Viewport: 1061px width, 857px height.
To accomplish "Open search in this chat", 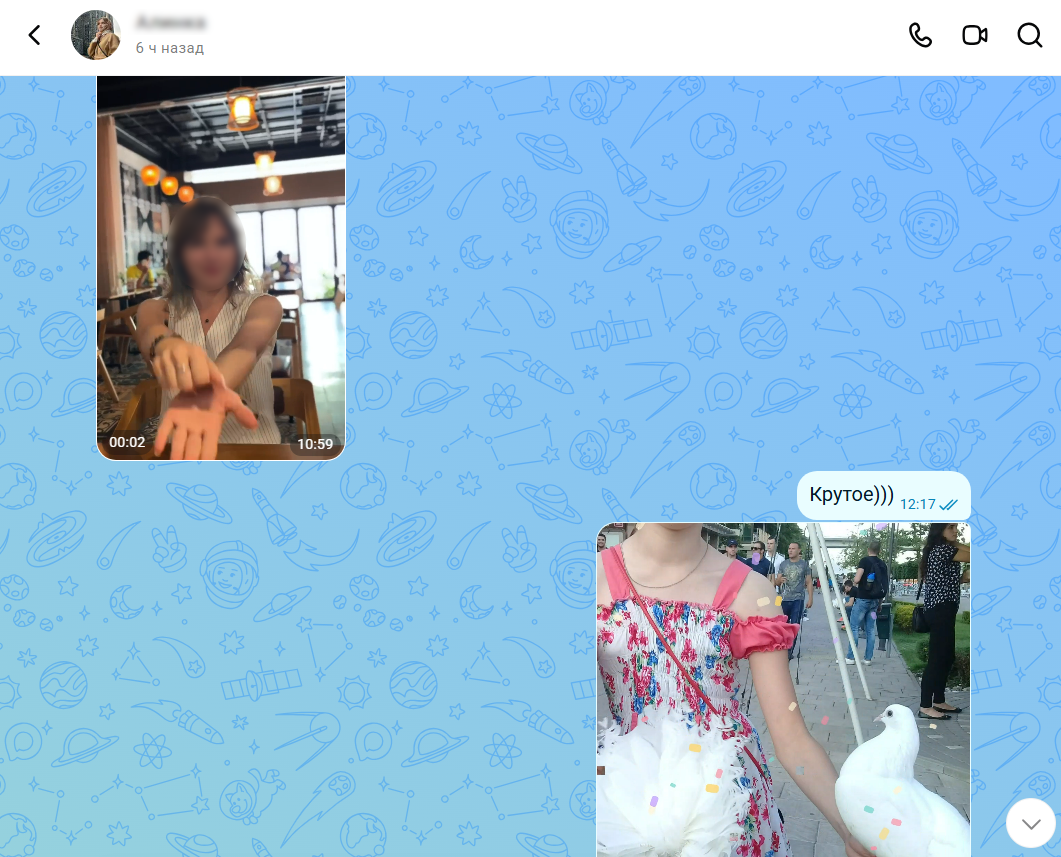I will 1030,35.
